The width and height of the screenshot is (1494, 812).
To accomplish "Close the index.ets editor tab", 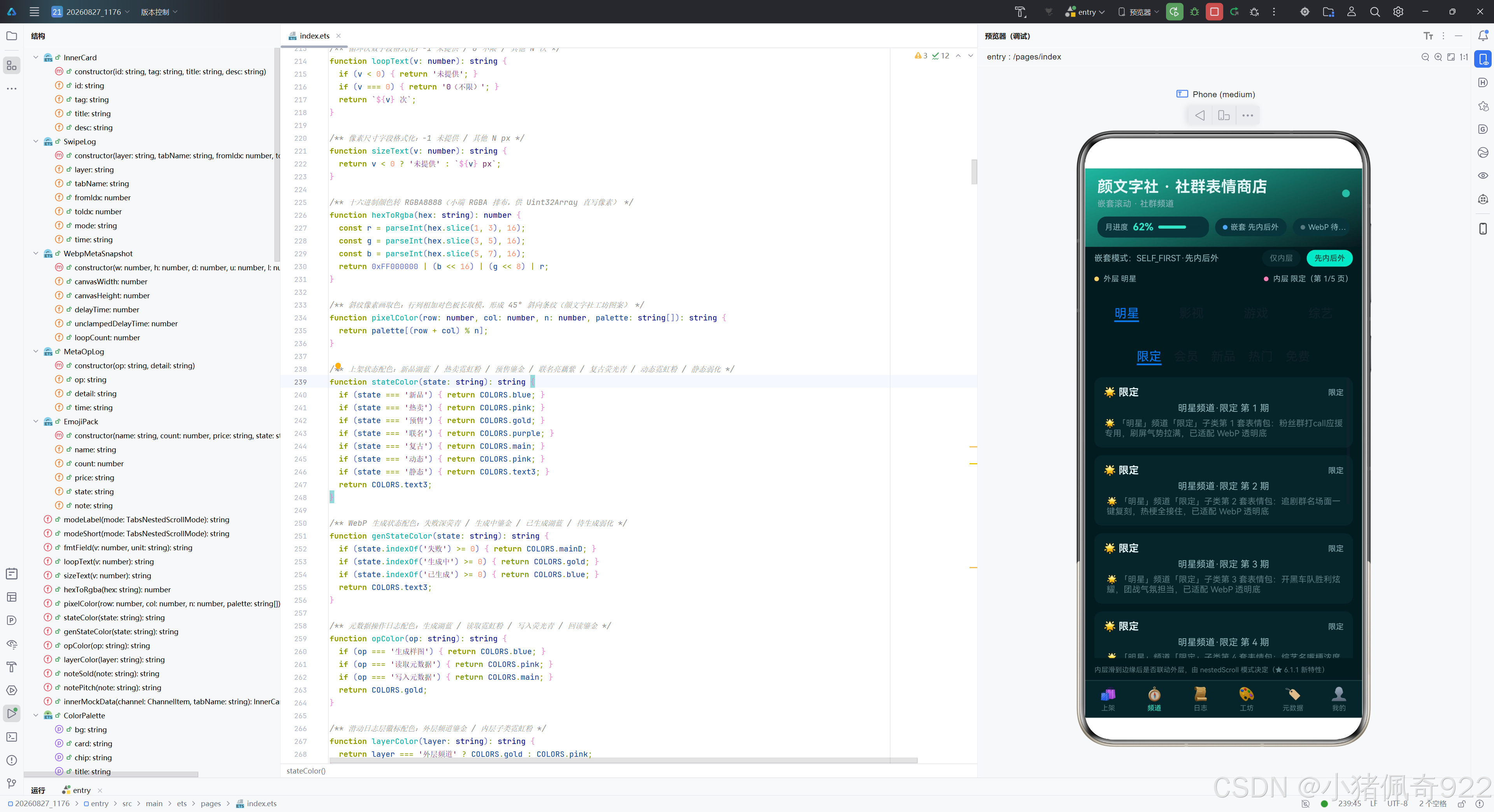I will tap(339, 36).
